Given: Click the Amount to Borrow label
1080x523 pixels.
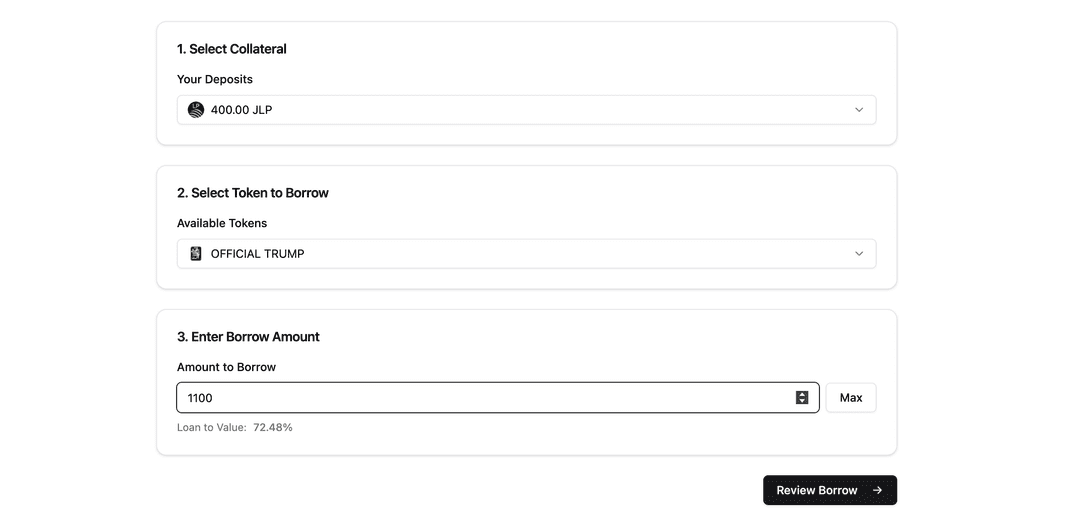Looking at the screenshot, I should tap(226, 367).
